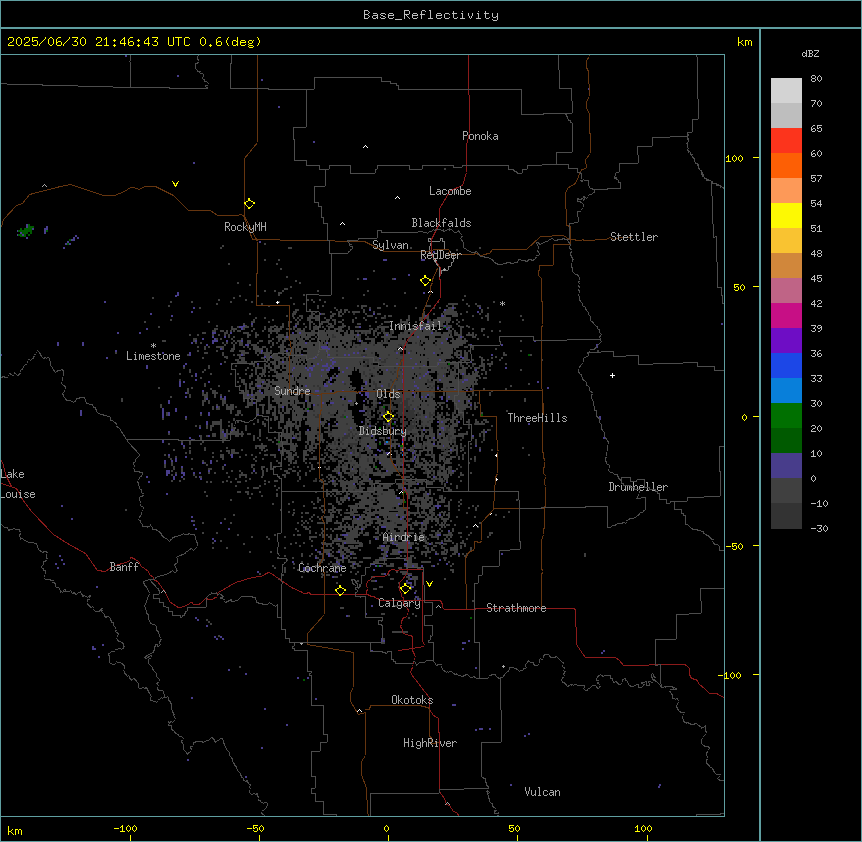The height and width of the screenshot is (842, 862).
Task: Click the asterisk marker above Limestone label
Action: (x=153, y=345)
